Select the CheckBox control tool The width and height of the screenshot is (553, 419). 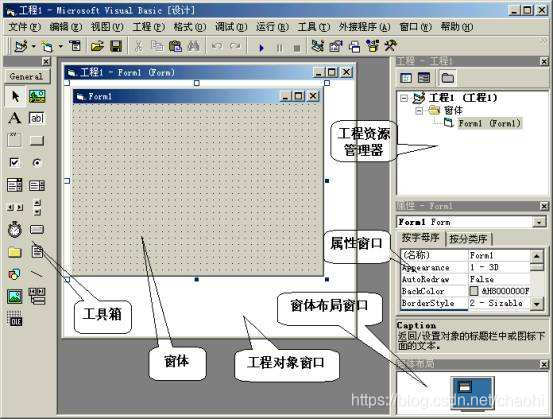tap(15, 162)
